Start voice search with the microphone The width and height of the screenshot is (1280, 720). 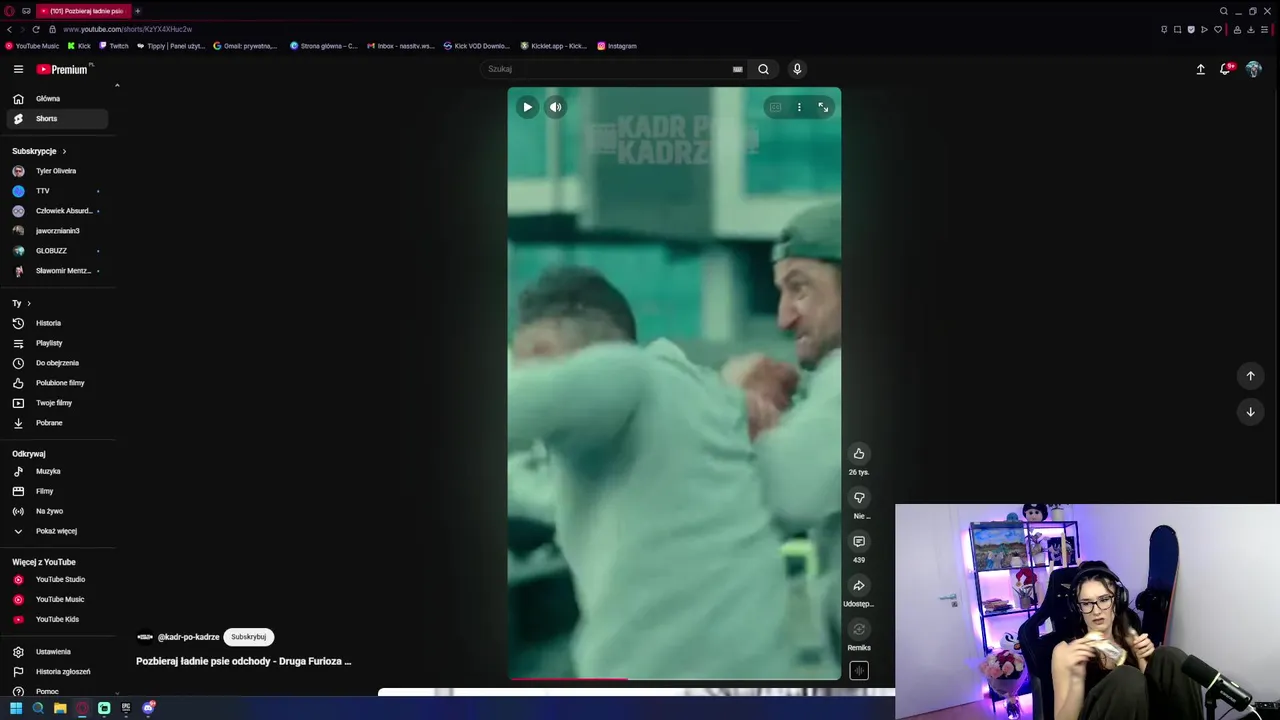[x=797, y=69]
